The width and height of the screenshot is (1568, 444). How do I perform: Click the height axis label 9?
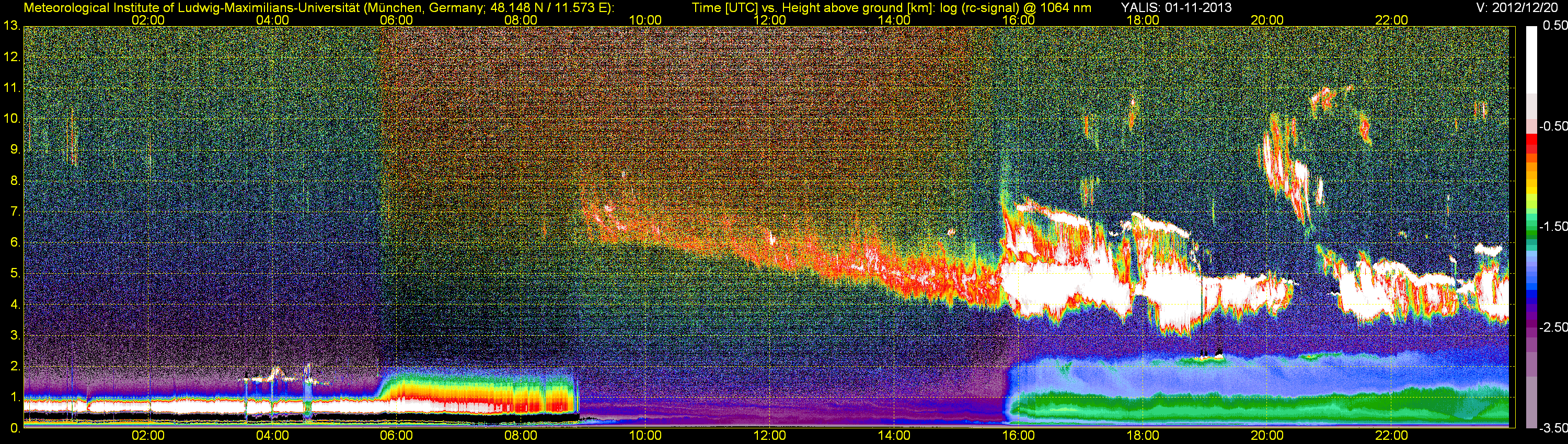[x=15, y=149]
